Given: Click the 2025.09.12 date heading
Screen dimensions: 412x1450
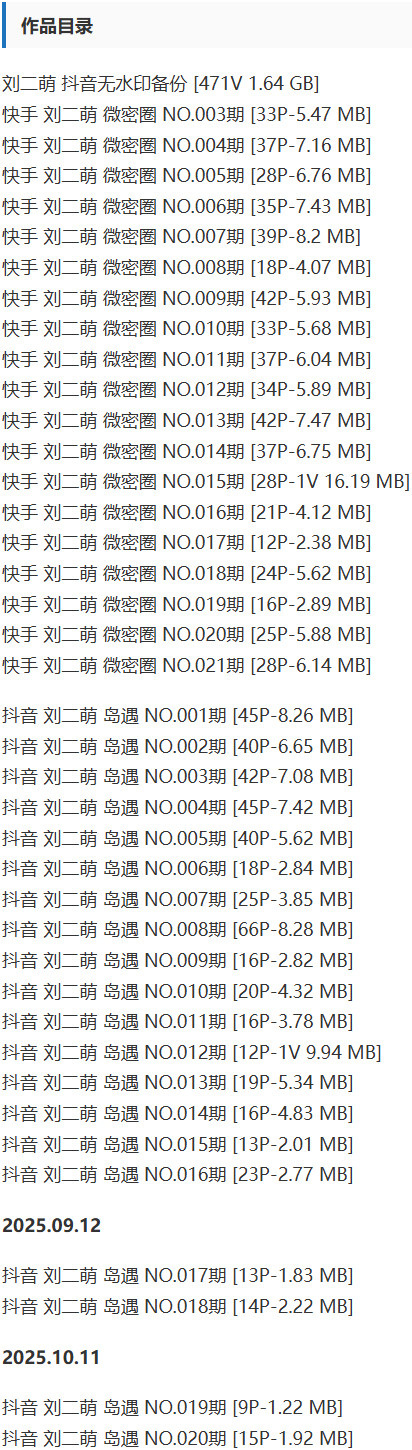Looking at the screenshot, I should pos(52,1225).
